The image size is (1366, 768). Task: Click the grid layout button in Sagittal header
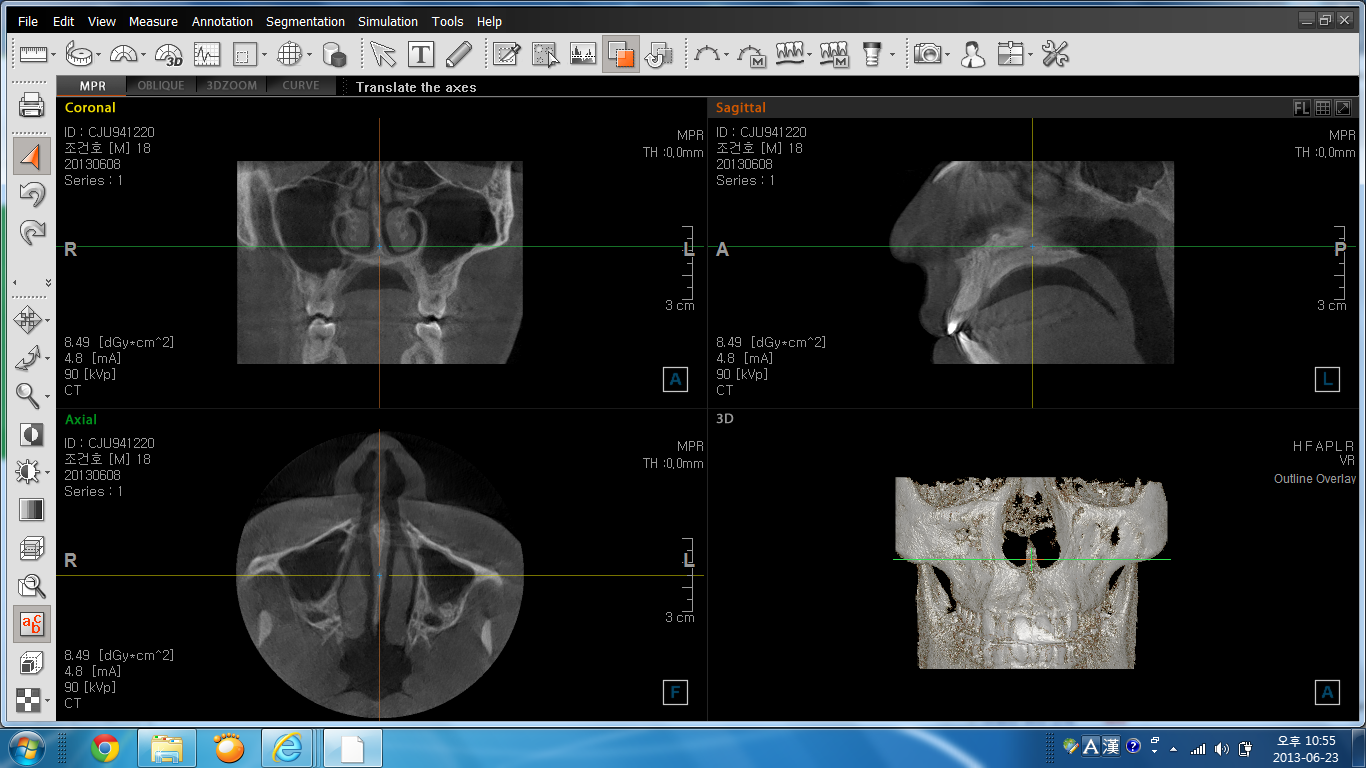[1322, 108]
